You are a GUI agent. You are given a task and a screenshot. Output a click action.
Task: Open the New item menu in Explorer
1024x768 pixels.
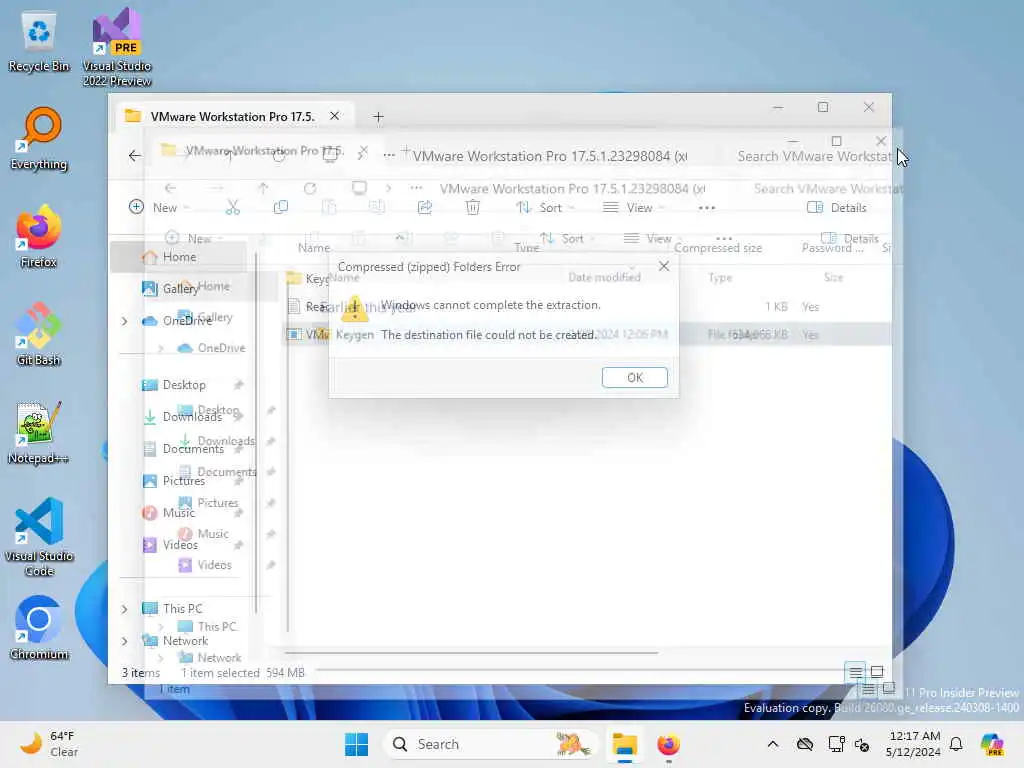tap(157, 207)
